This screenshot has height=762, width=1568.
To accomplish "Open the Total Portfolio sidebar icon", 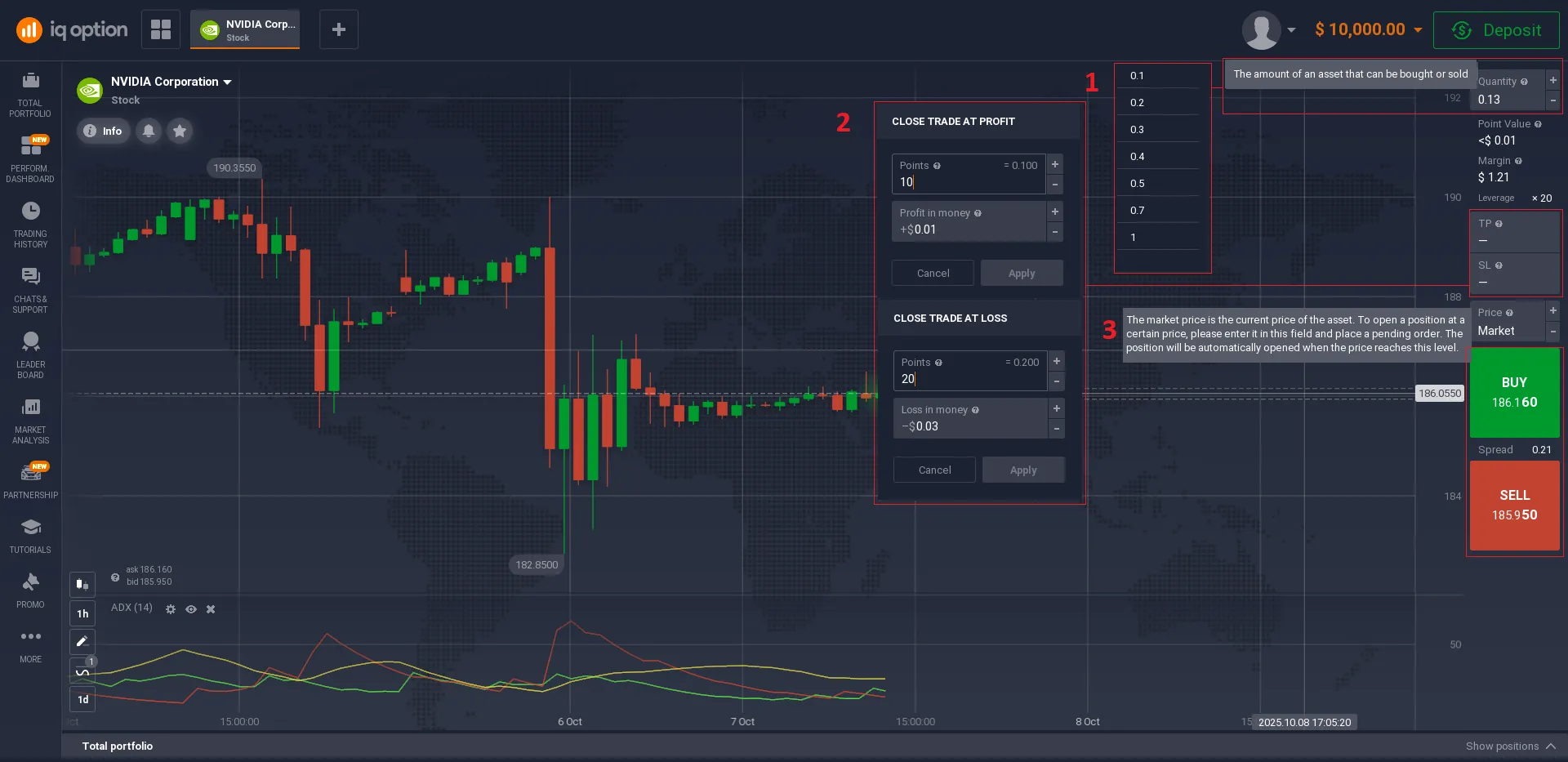I will click(x=30, y=93).
